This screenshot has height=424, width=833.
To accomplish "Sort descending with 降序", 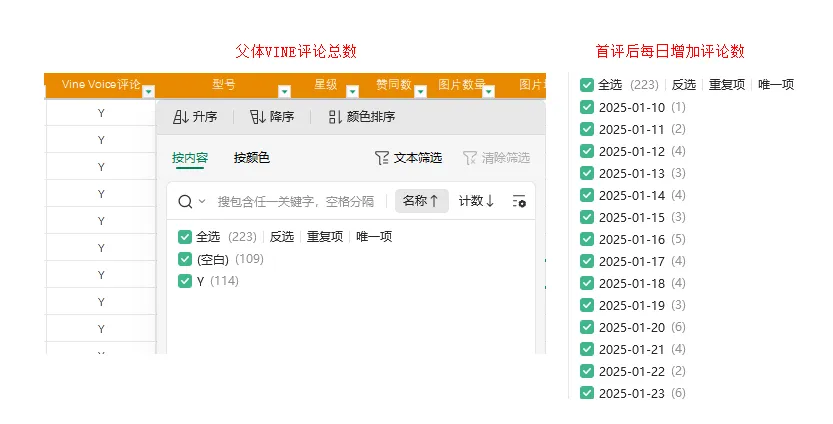I will coord(272,117).
